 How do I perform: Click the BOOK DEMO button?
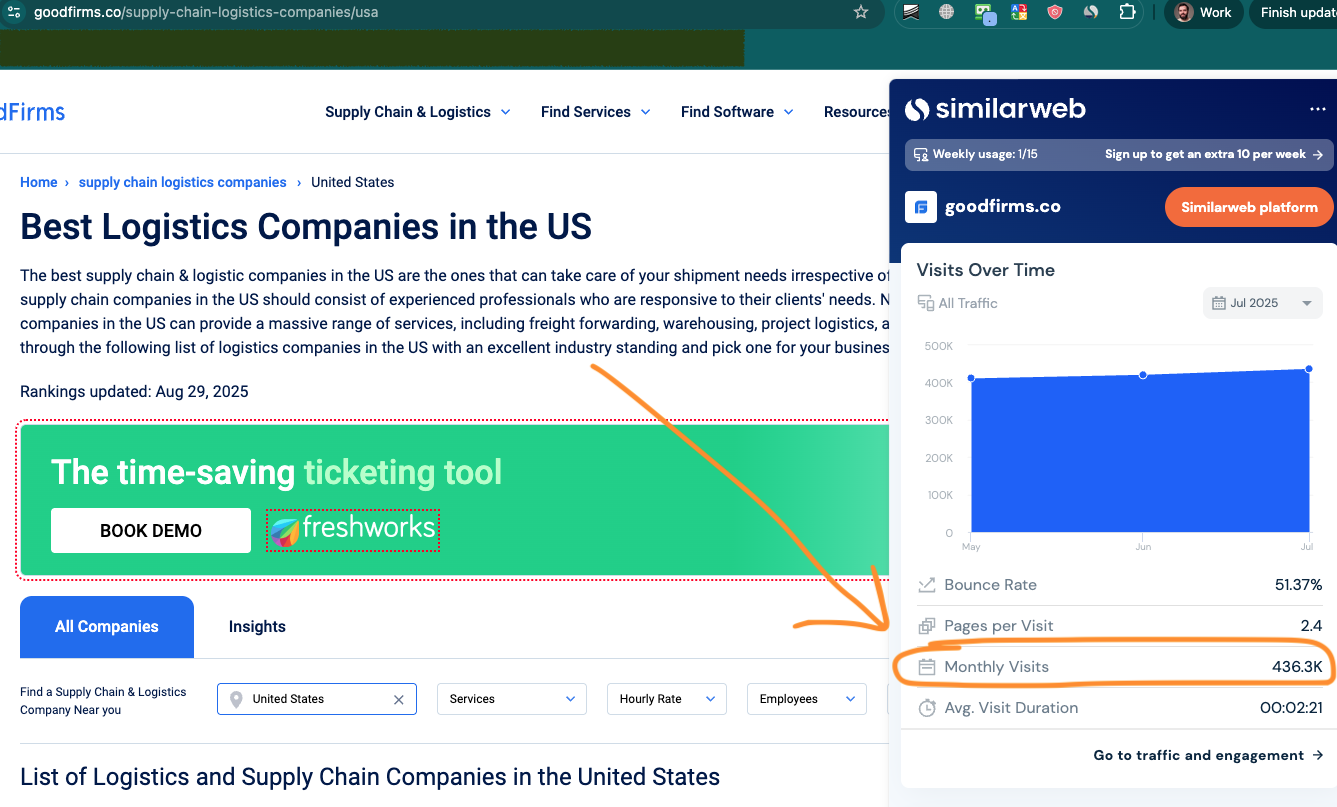click(151, 530)
